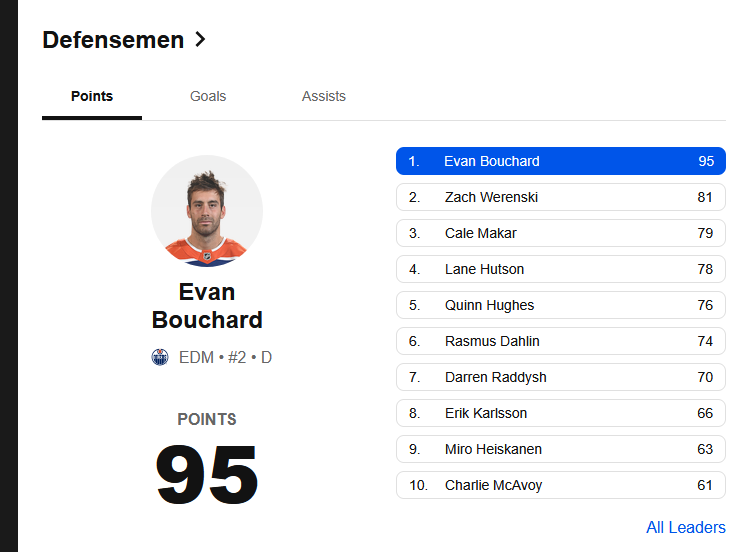This screenshot has height=552, width=742.
Task: Open the Defensemen section chevron arrow
Action: (201, 39)
